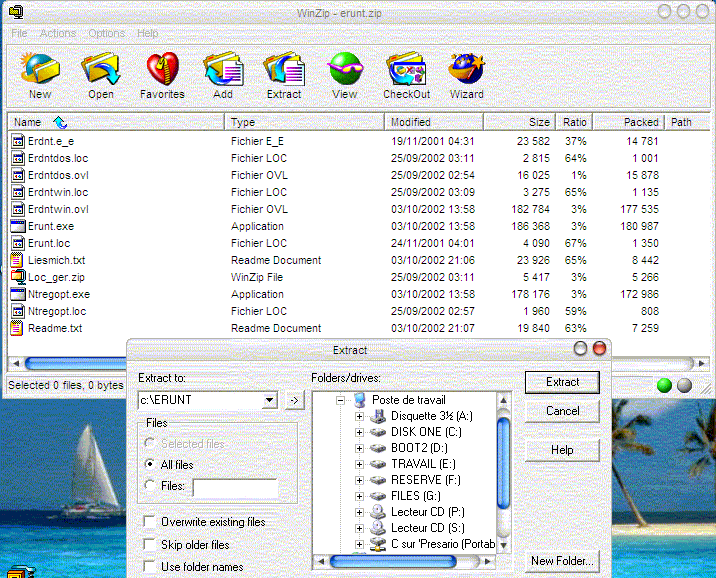Expand the TRAVAIL (E:) drive node
This screenshot has height=578, width=716.
(359, 464)
